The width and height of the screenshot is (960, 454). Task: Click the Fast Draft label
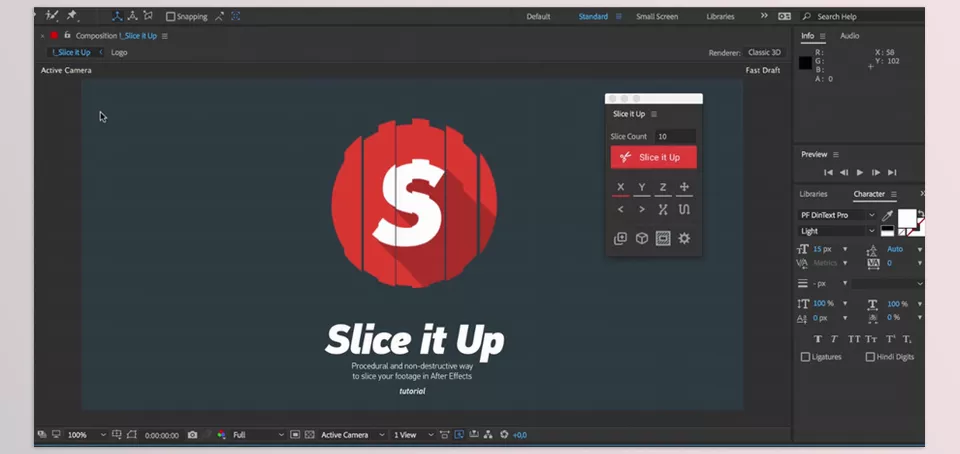pyautogui.click(x=762, y=70)
